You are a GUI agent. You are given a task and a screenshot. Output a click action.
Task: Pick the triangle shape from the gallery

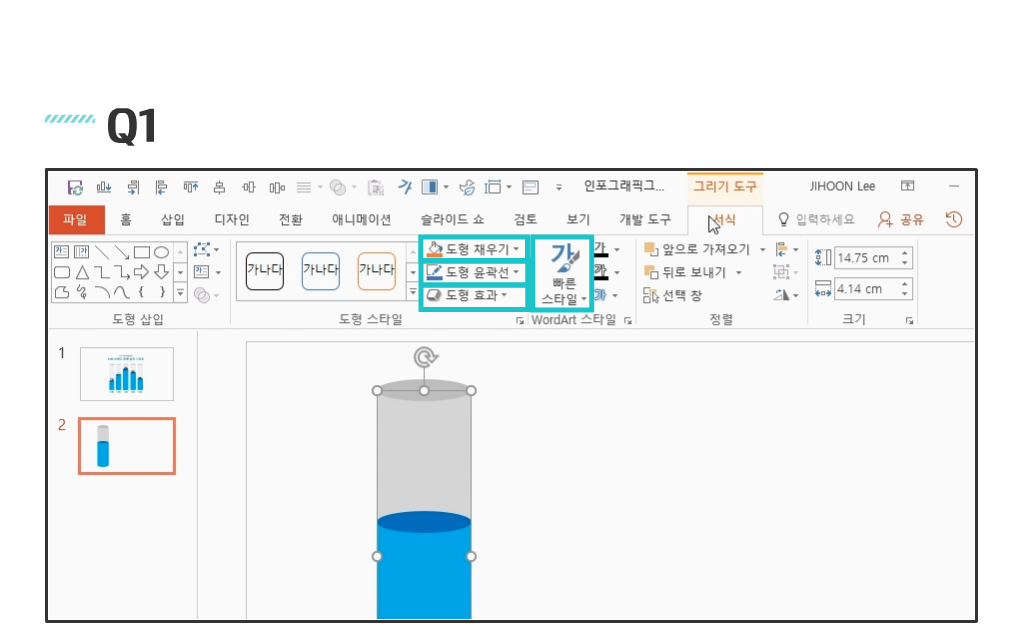(82, 272)
